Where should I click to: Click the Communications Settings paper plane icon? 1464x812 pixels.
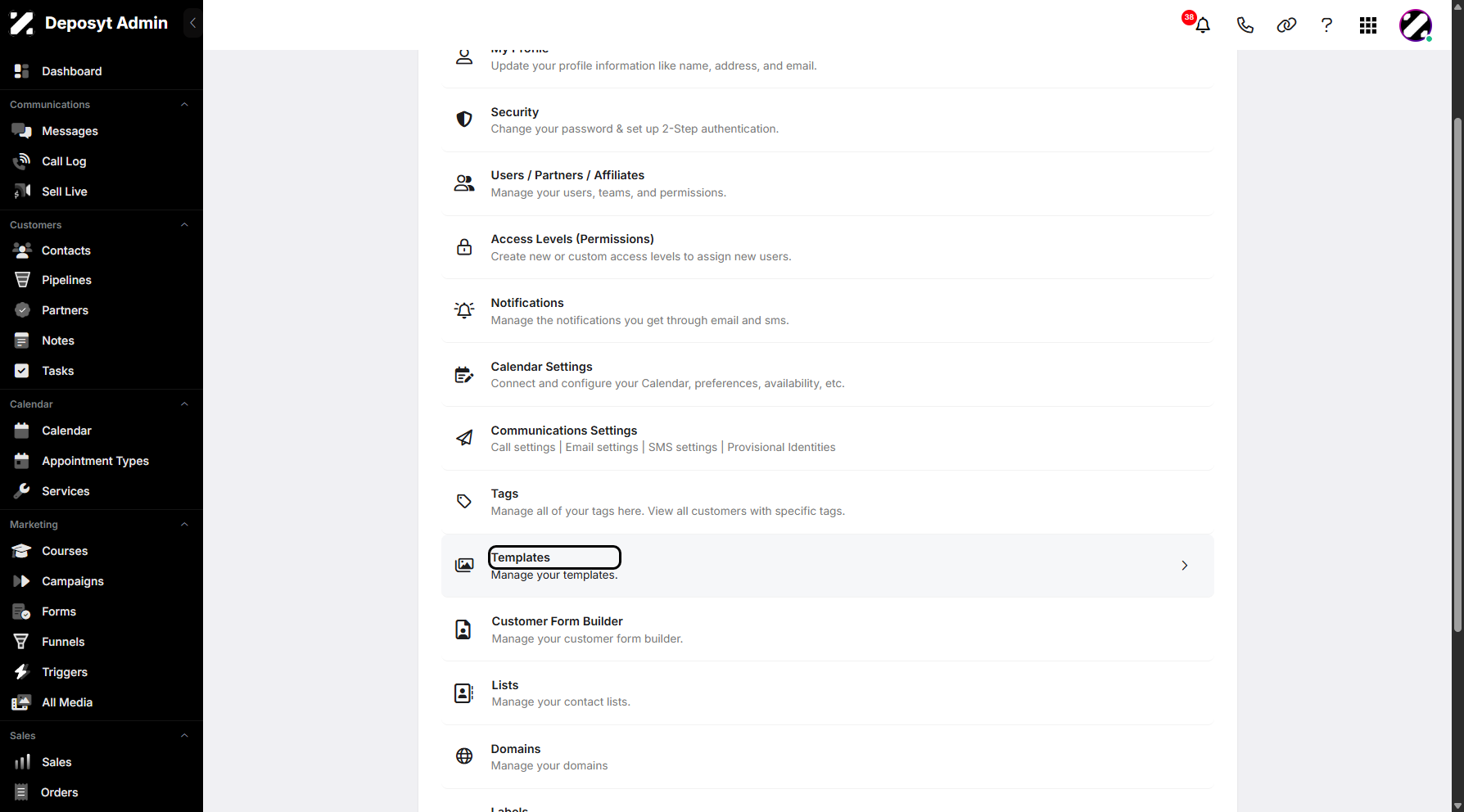pyautogui.click(x=464, y=438)
